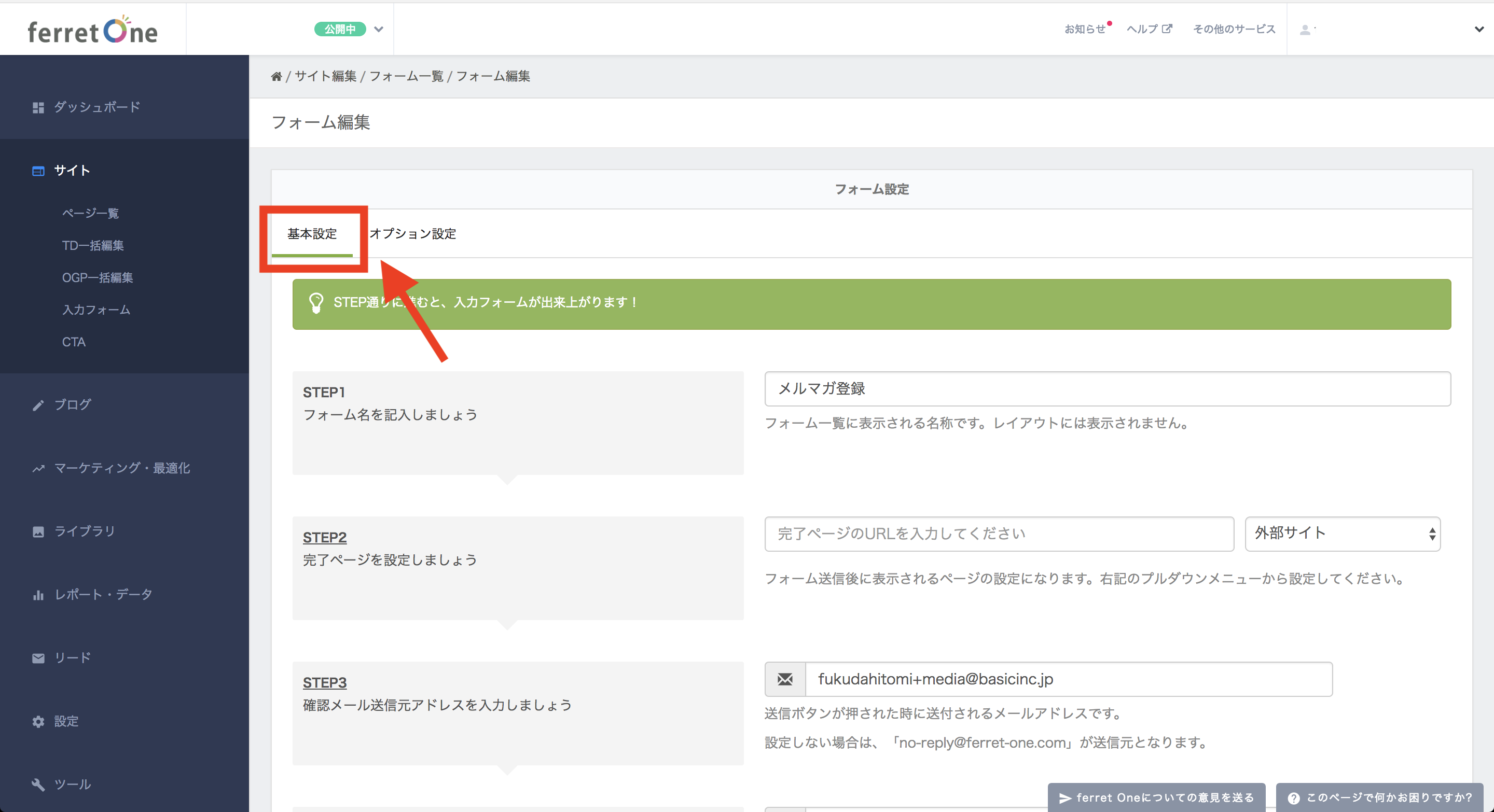This screenshot has height=812, width=1494.
Task: Open マーケティング・最適化 menu
Action: (122, 468)
